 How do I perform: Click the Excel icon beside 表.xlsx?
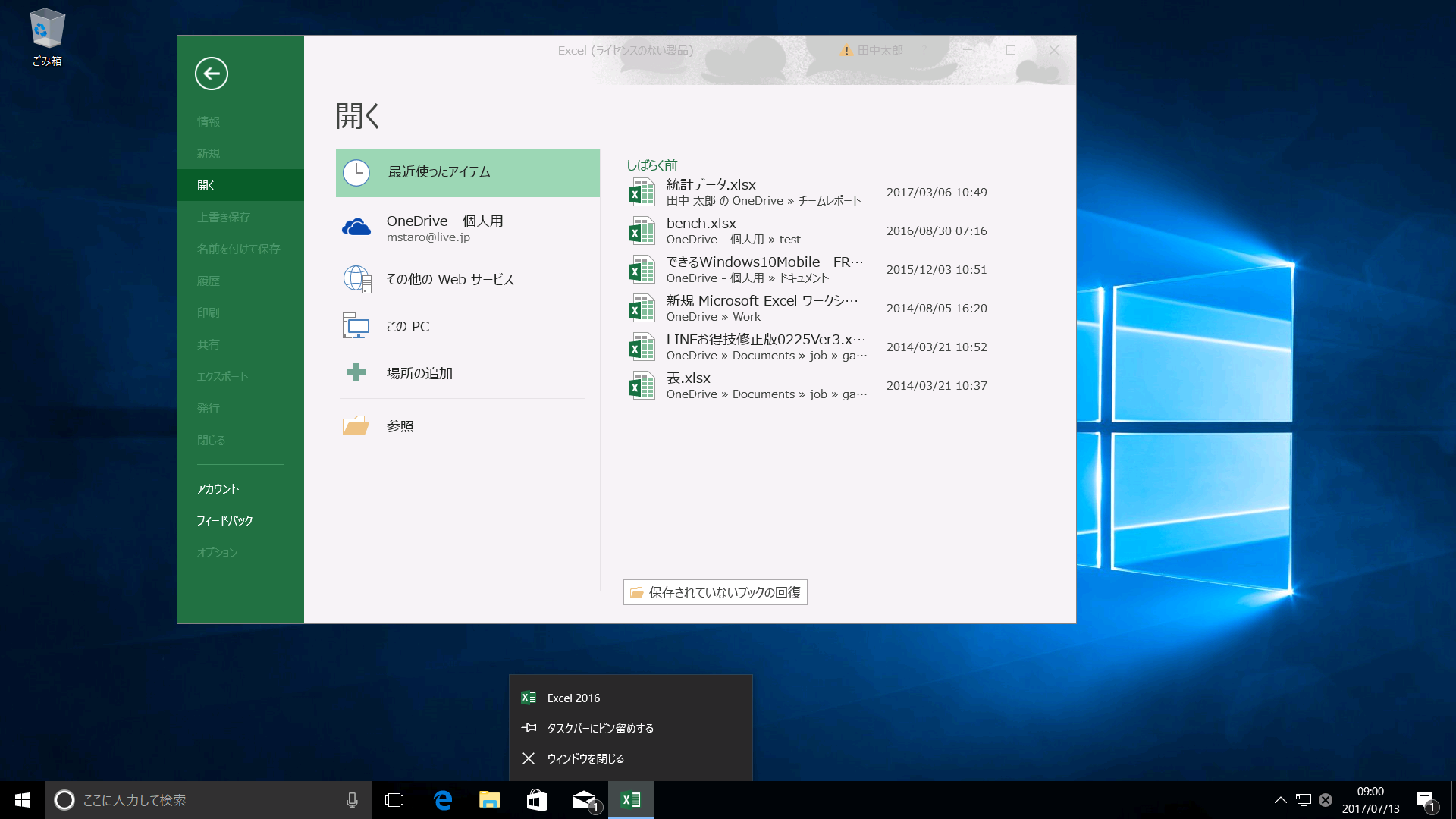(x=642, y=385)
